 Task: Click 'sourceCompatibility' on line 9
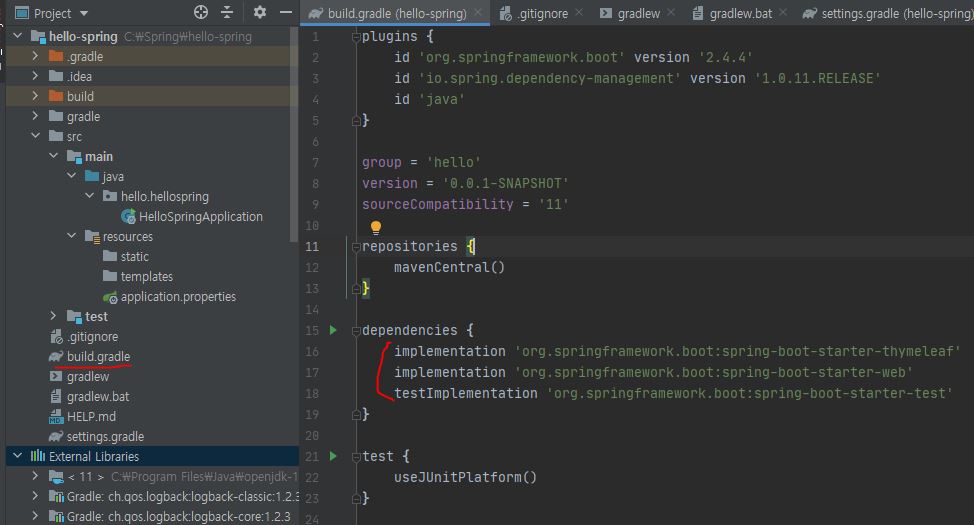438,204
